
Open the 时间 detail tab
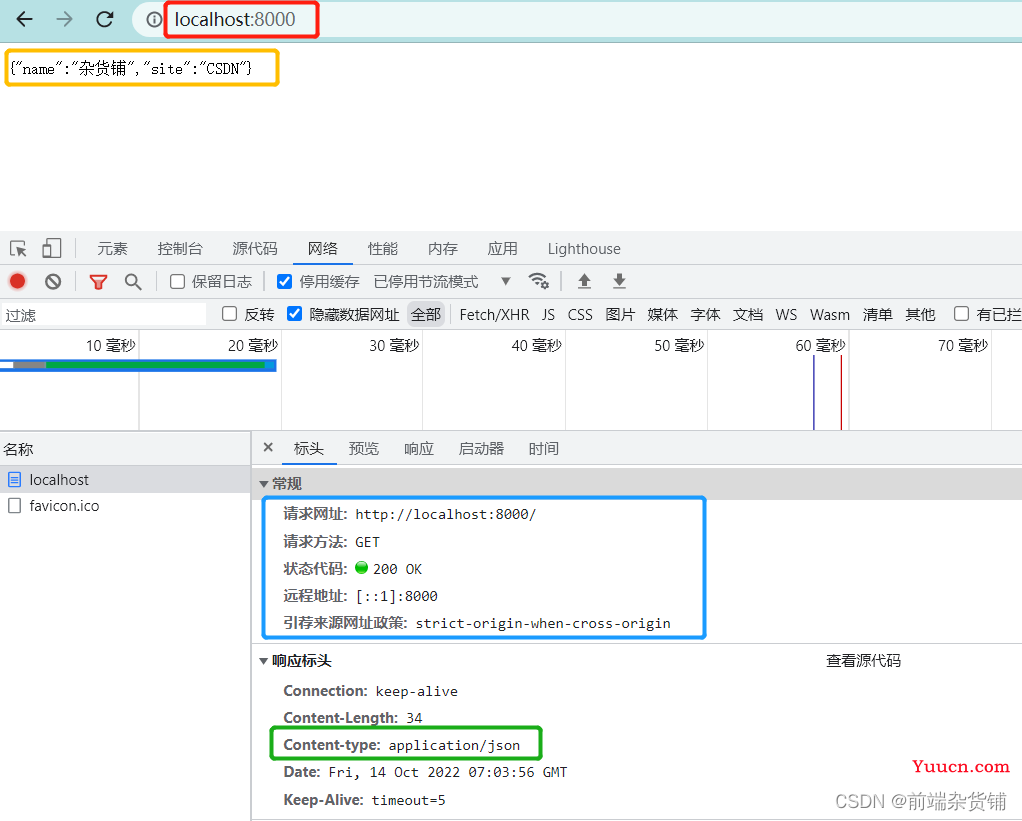coord(544,448)
